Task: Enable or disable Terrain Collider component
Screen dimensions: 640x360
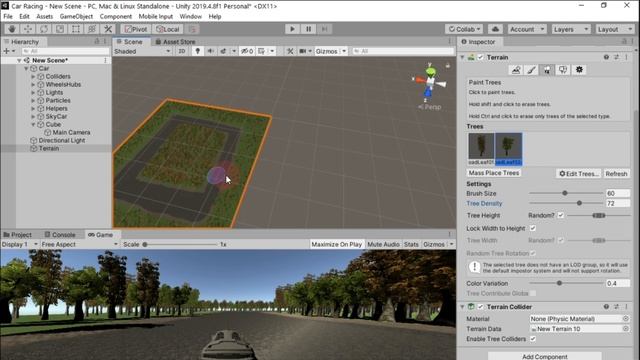Action: 480,307
